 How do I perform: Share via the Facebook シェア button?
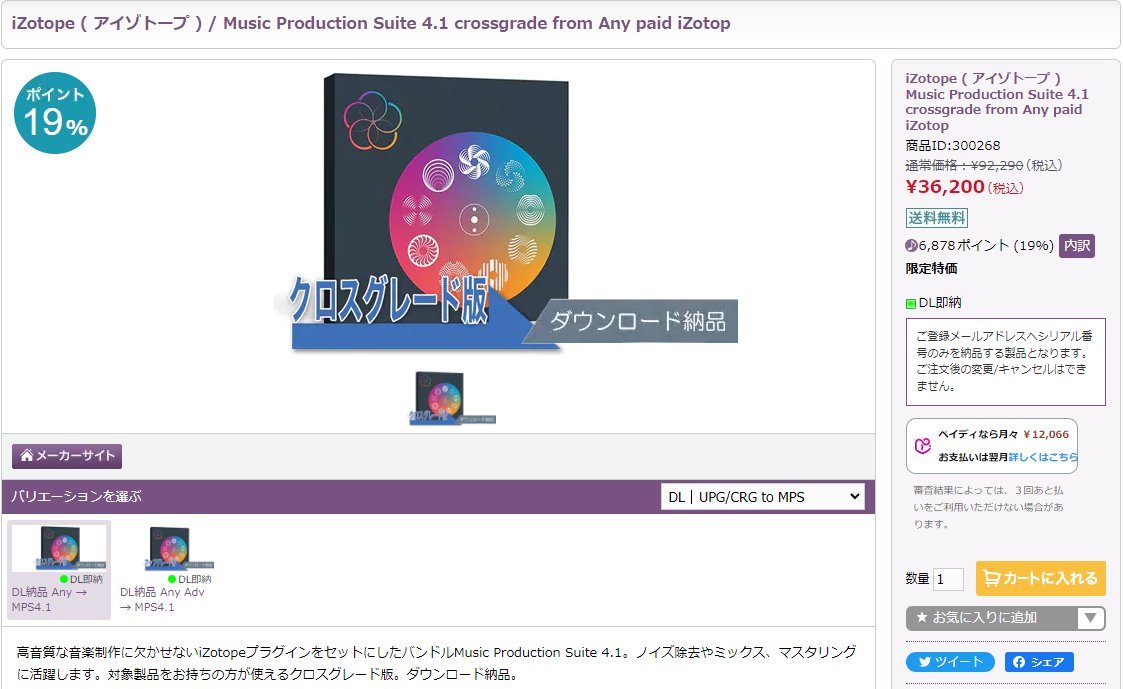pos(1038,662)
